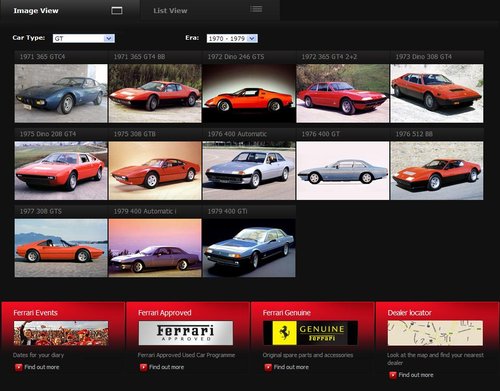This screenshot has height=391, width=500.
Task: Switch to the List View tab
Action: click(210, 11)
